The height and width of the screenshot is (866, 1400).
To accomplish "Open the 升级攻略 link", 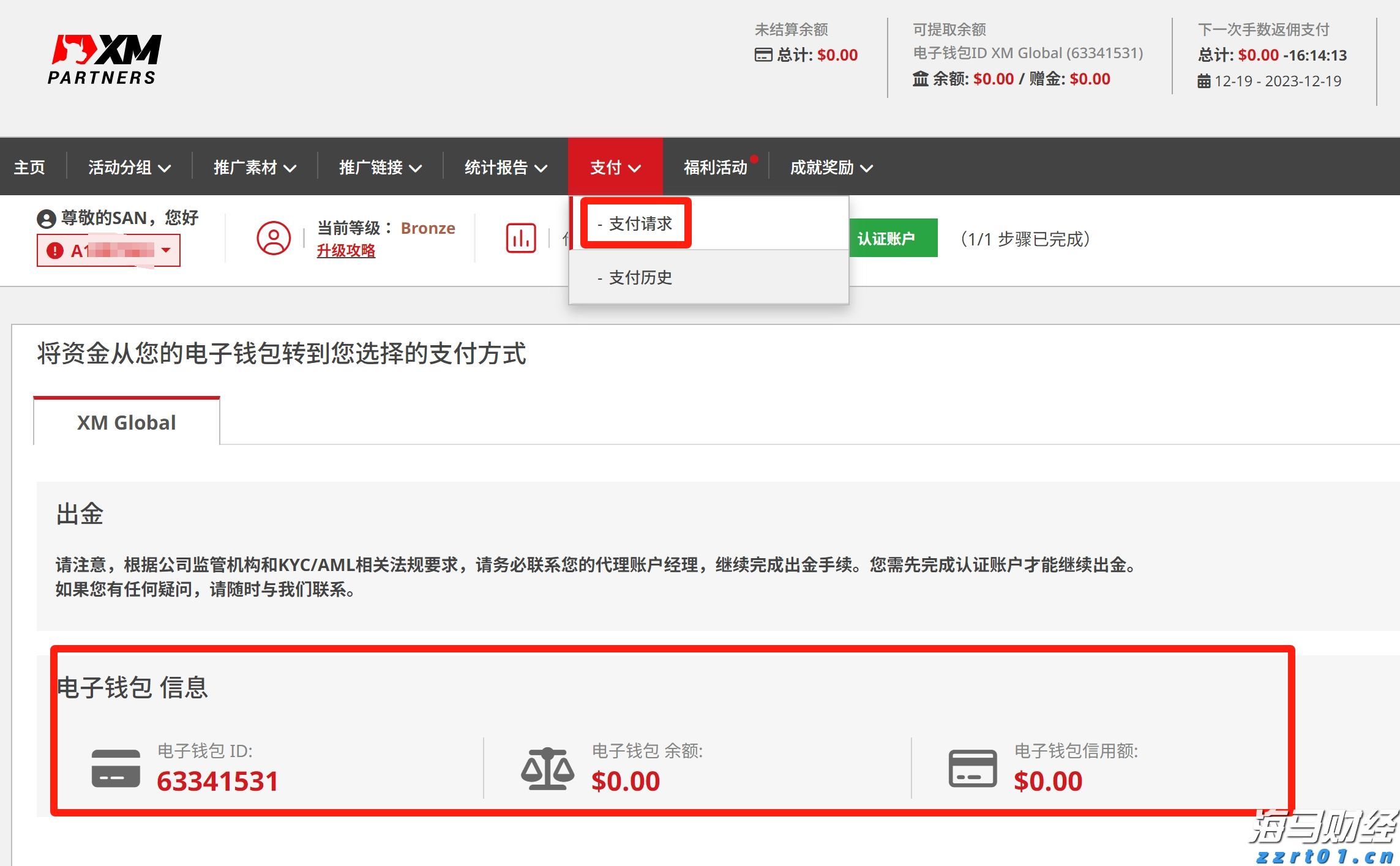I will pos(346,251).
